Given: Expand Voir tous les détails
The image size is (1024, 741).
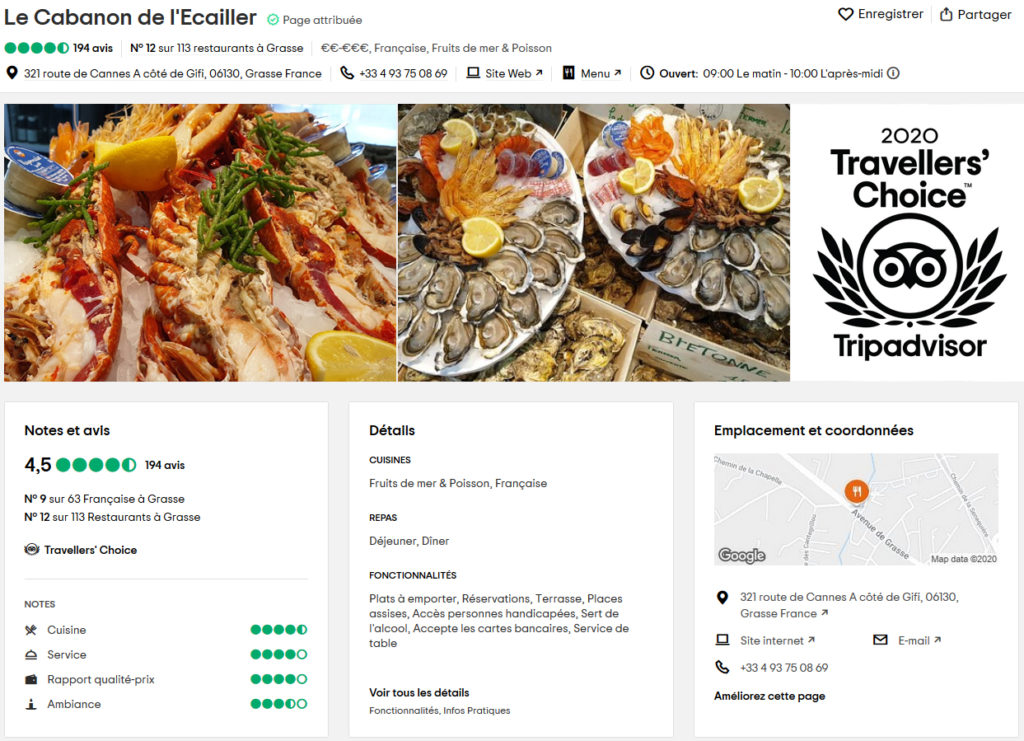Looking at the screenshot, I should (x=419, y=693).
